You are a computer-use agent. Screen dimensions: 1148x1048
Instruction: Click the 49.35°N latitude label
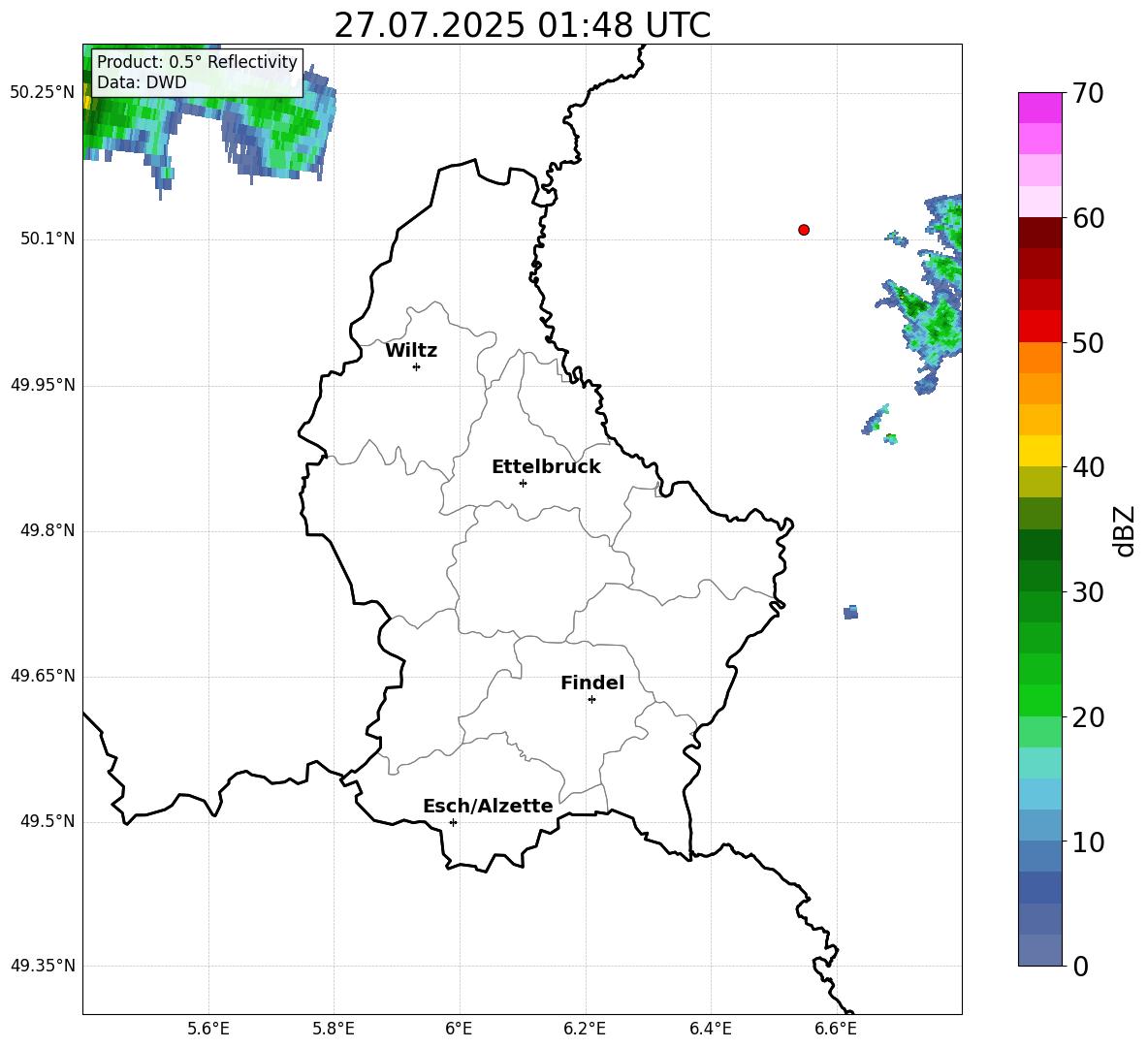point(43,966)
